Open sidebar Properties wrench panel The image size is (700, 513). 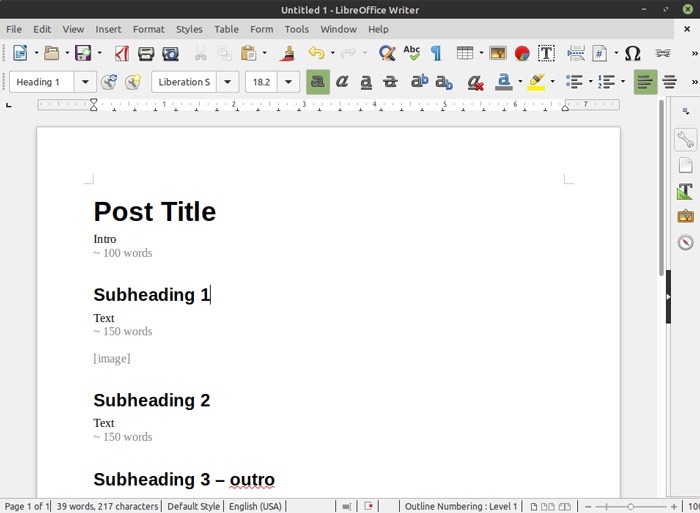pyautogui.click(x=685, y=139)
